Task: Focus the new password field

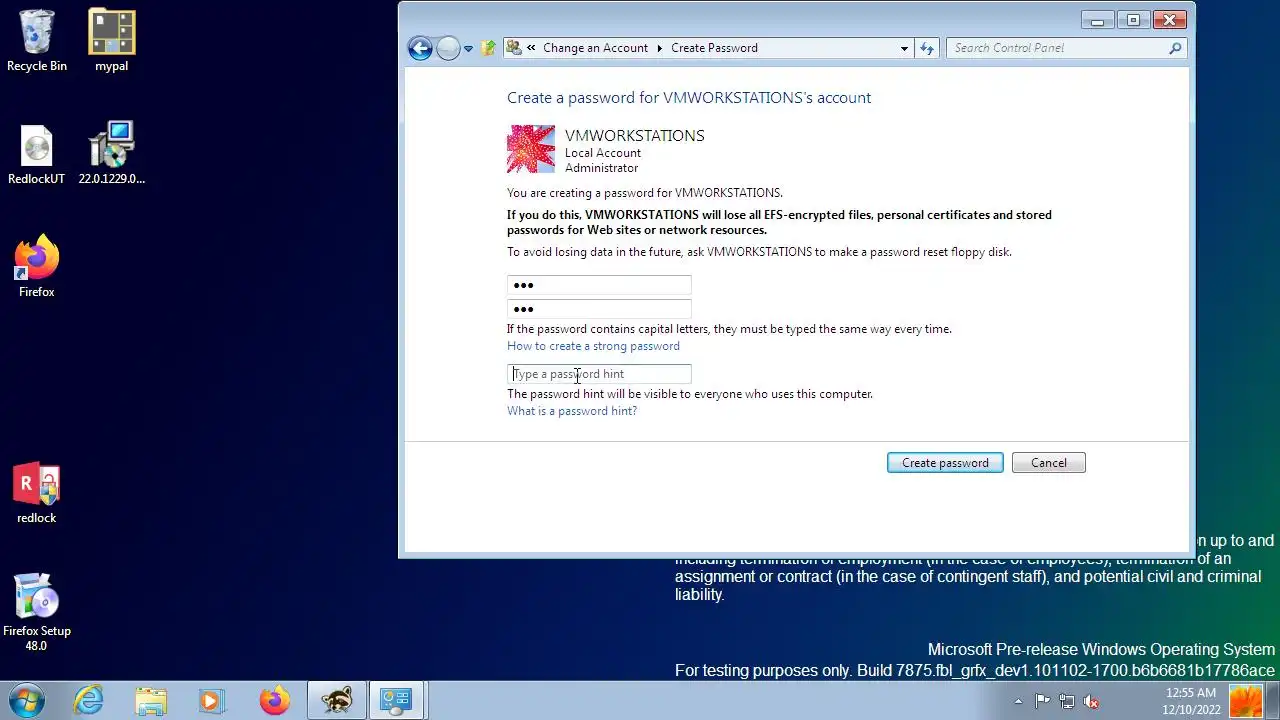Action: [599, 285]
